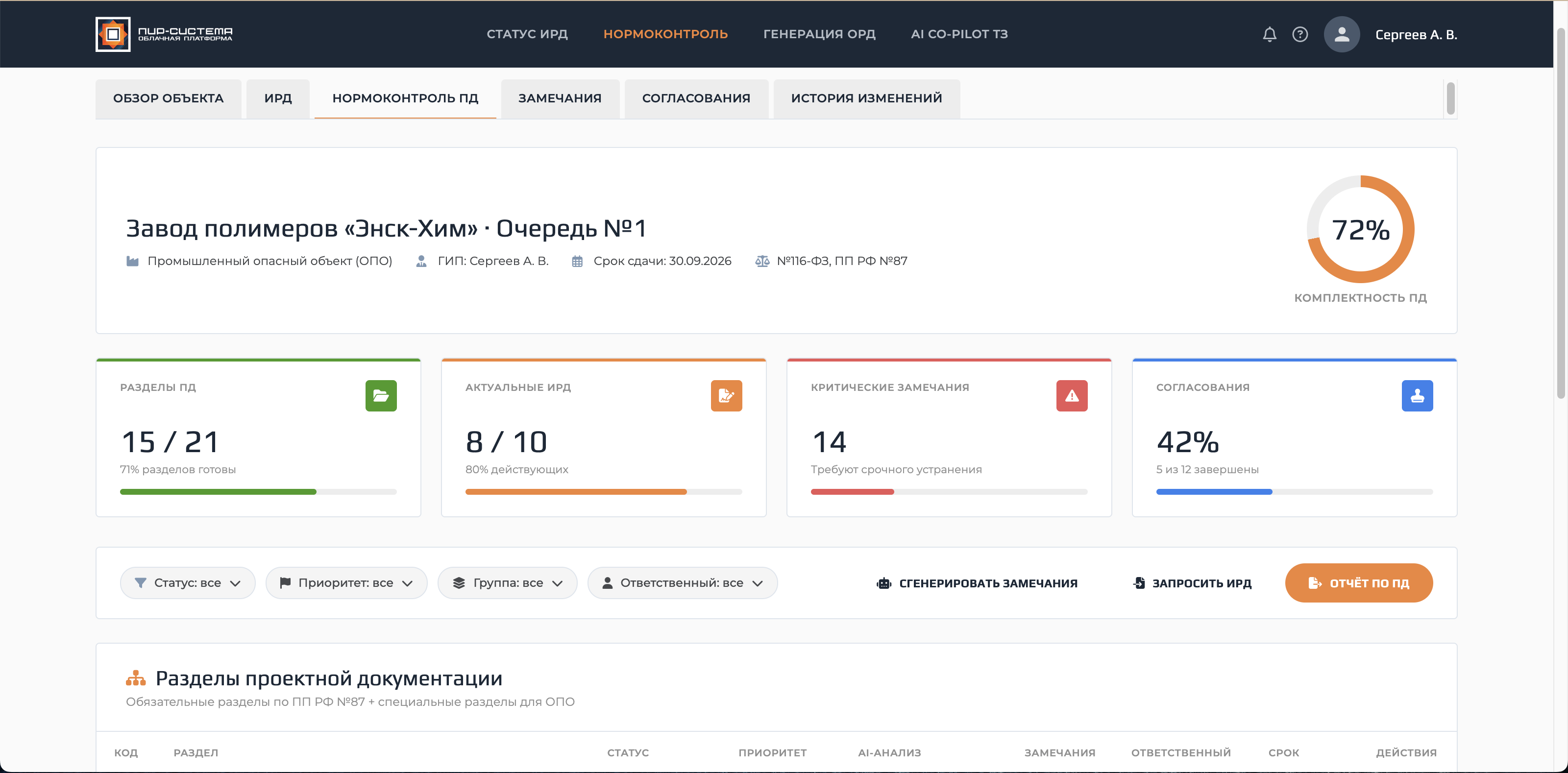The image size is (1568, 773).
Task: Expand the Ответственный: все dropdown
Action: [x=683, y=583]
